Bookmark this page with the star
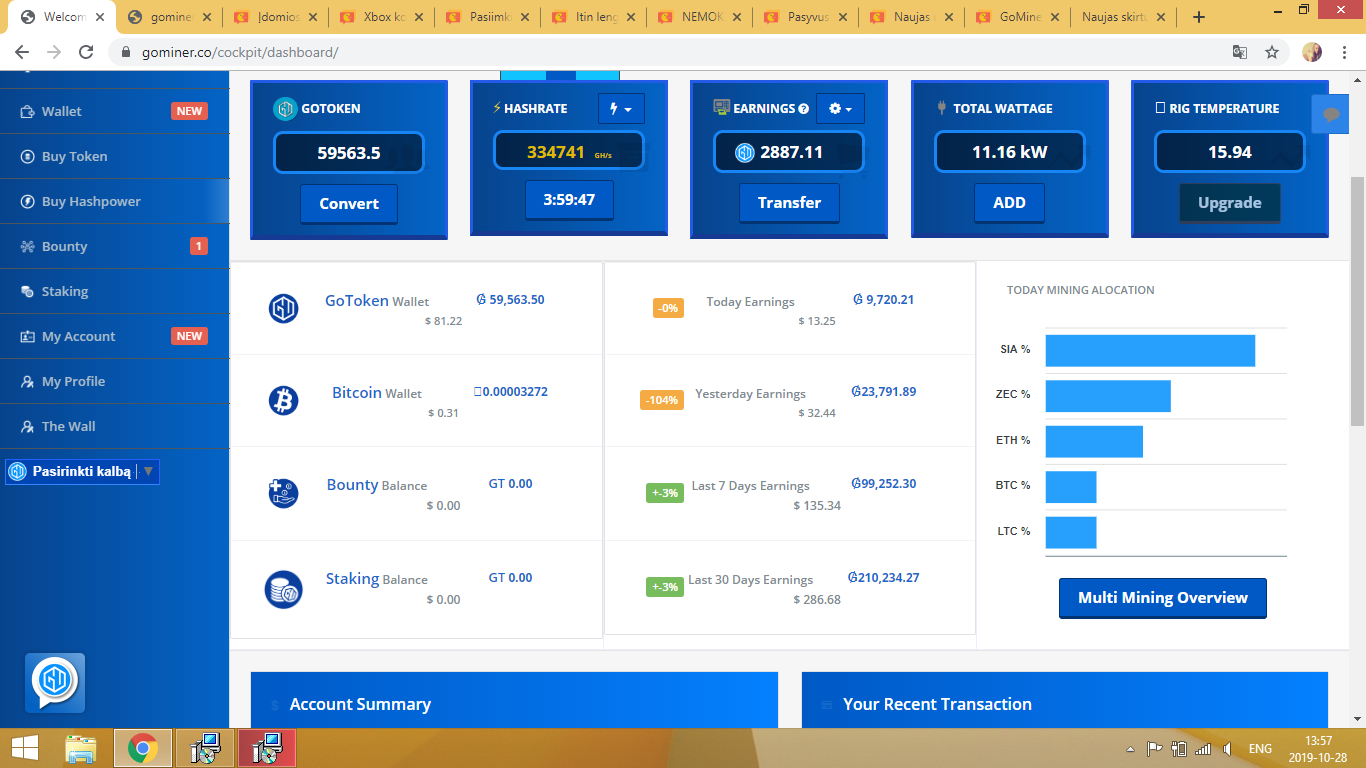 click(1272, 52)
